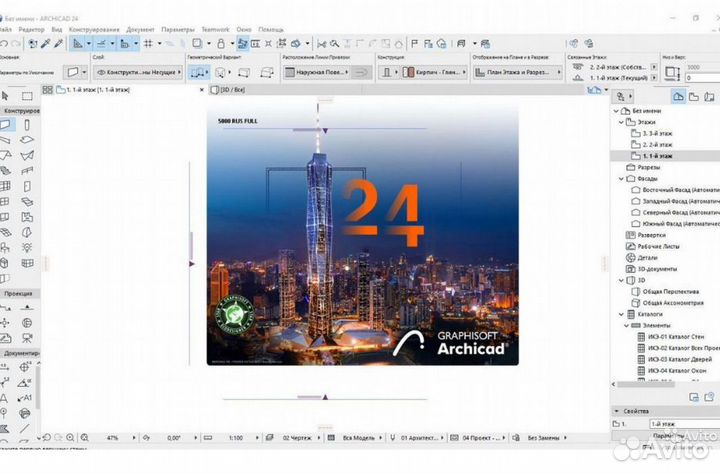Open the Без Замены overrides button
720x474 pixels.
[x=544, y=438]
